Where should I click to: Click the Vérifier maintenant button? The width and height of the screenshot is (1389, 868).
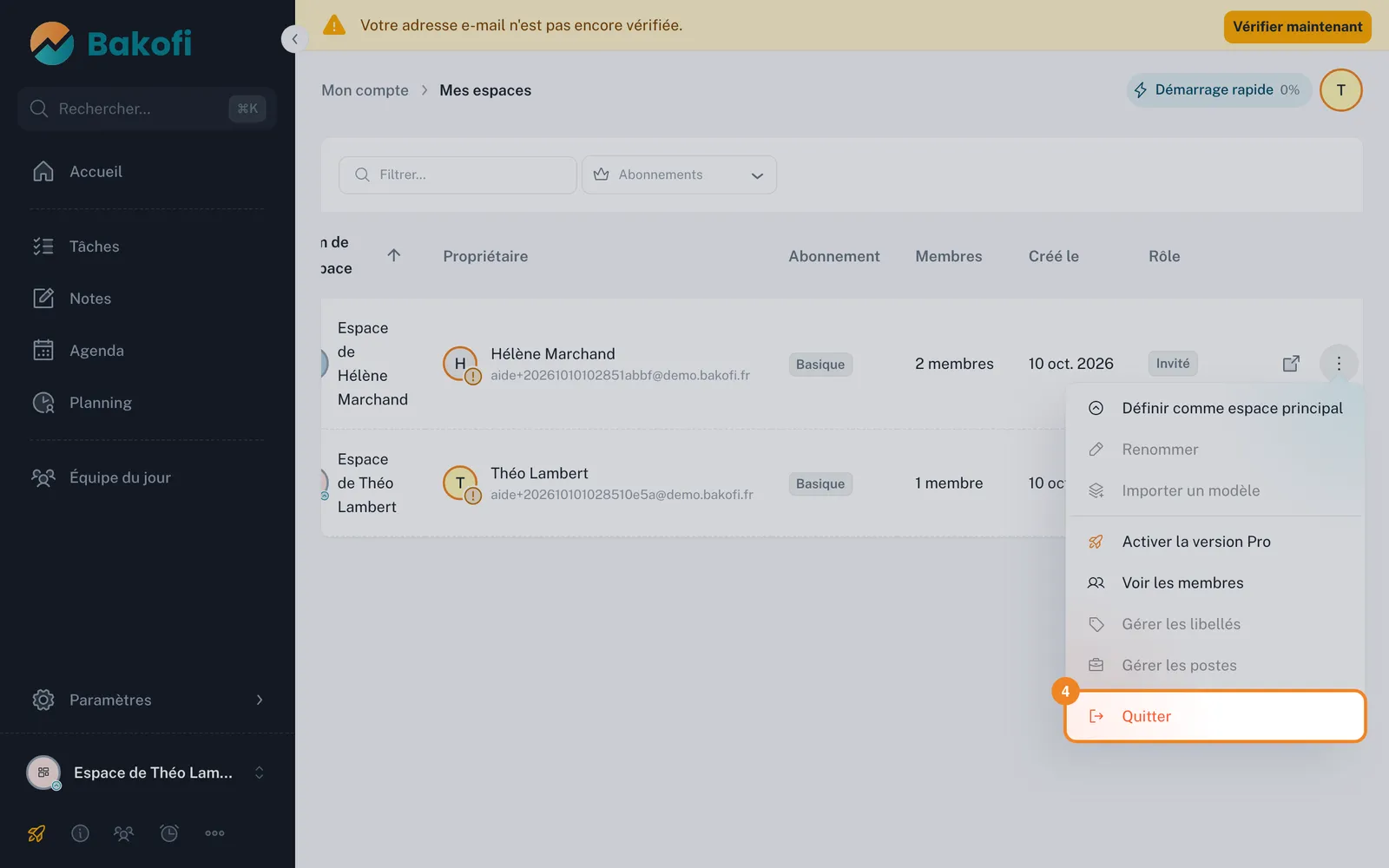click(x=1297, y=26)
